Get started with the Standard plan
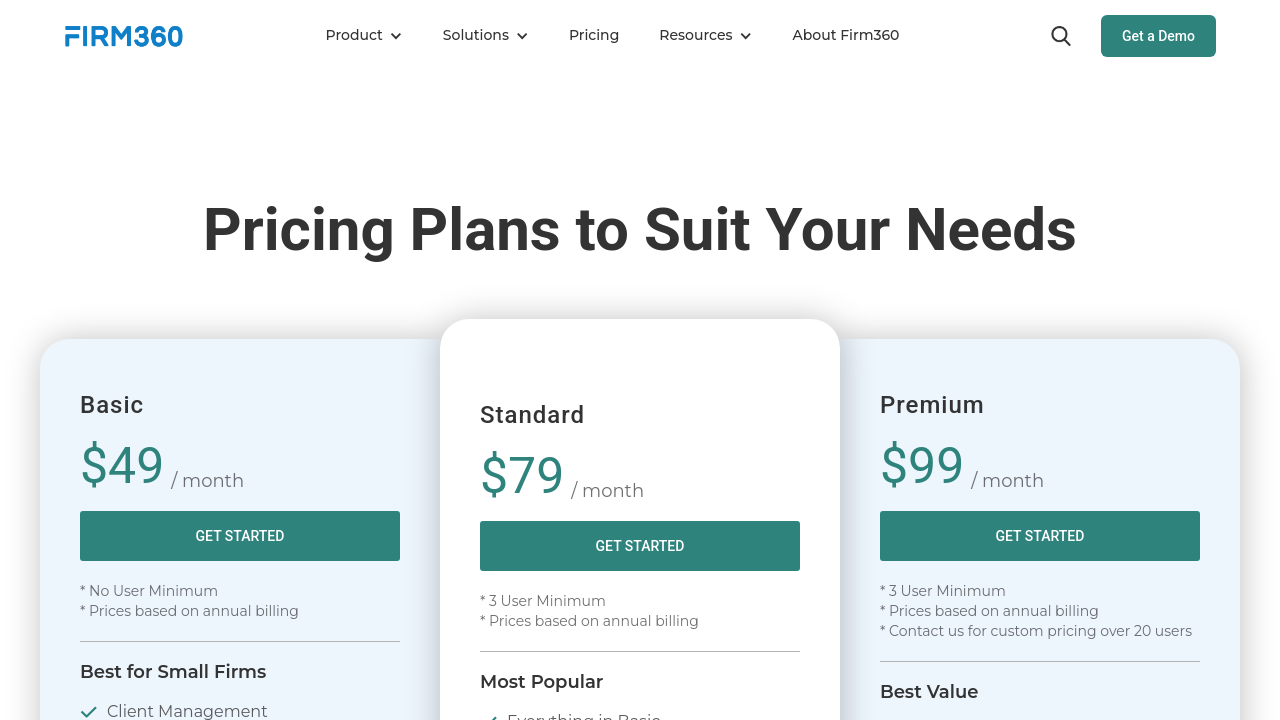The width and height of the screenshot is (1280, 720). tap(640, 546)
